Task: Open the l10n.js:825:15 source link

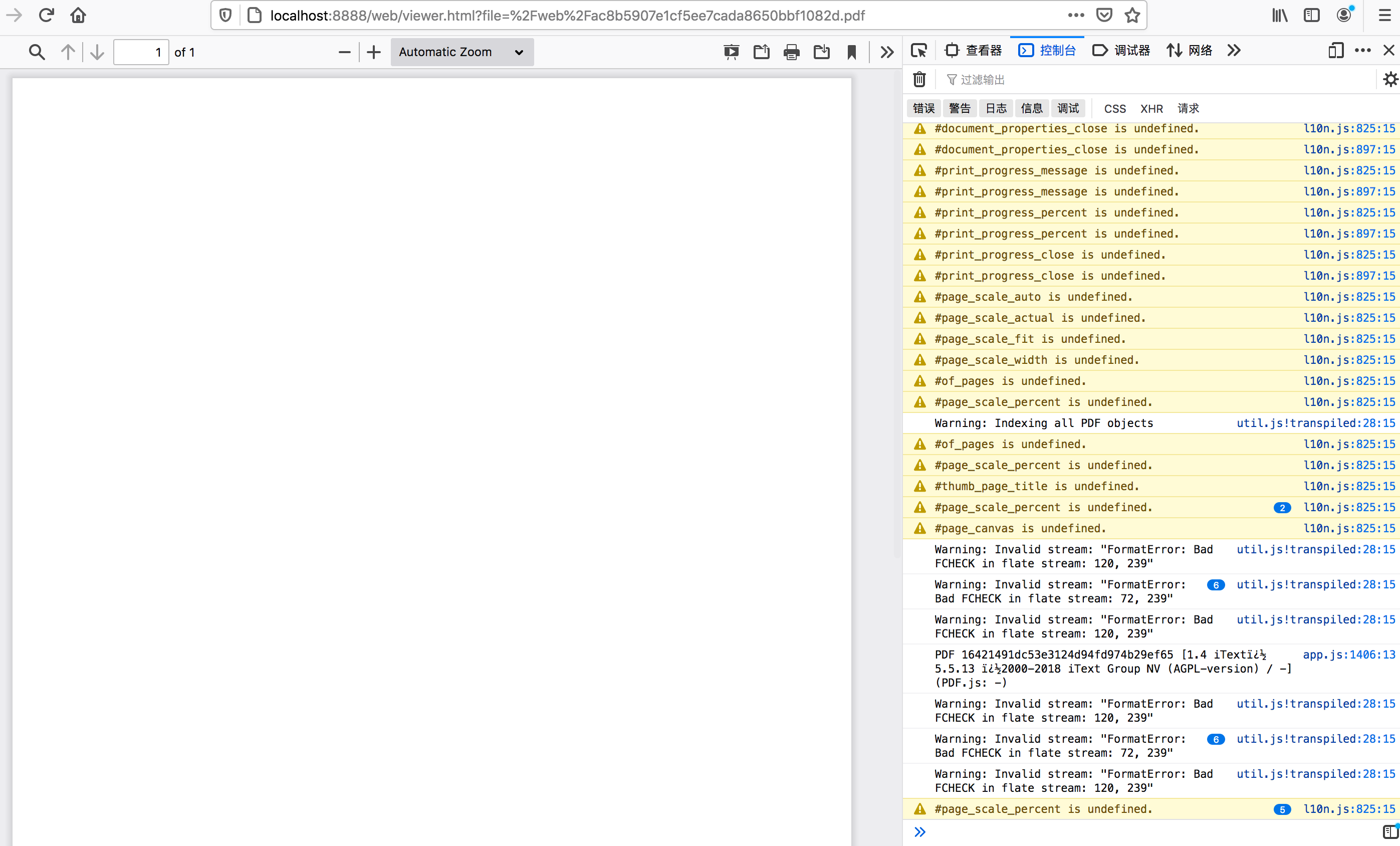Action: (x=1349, y=128)
